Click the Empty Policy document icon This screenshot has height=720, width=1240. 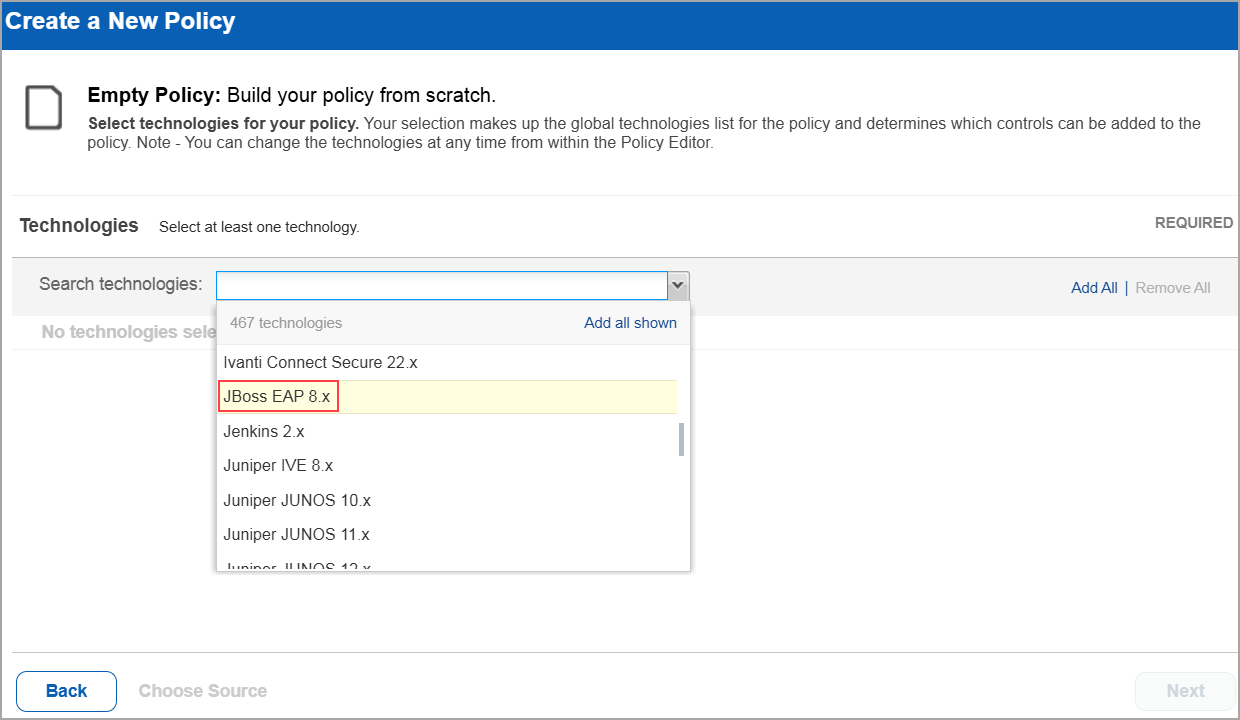44,107
